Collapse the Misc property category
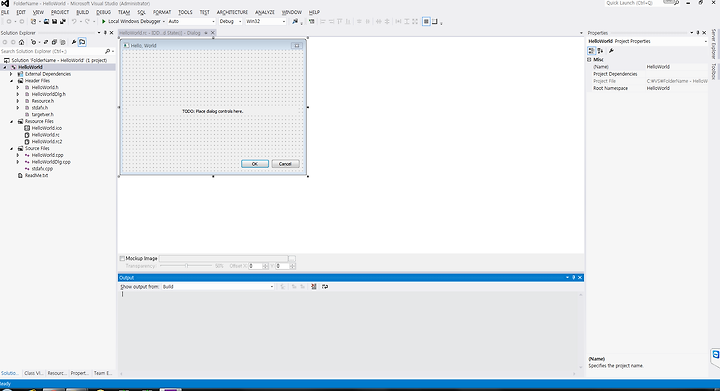 pyautogui.click(x=589, y=59)
